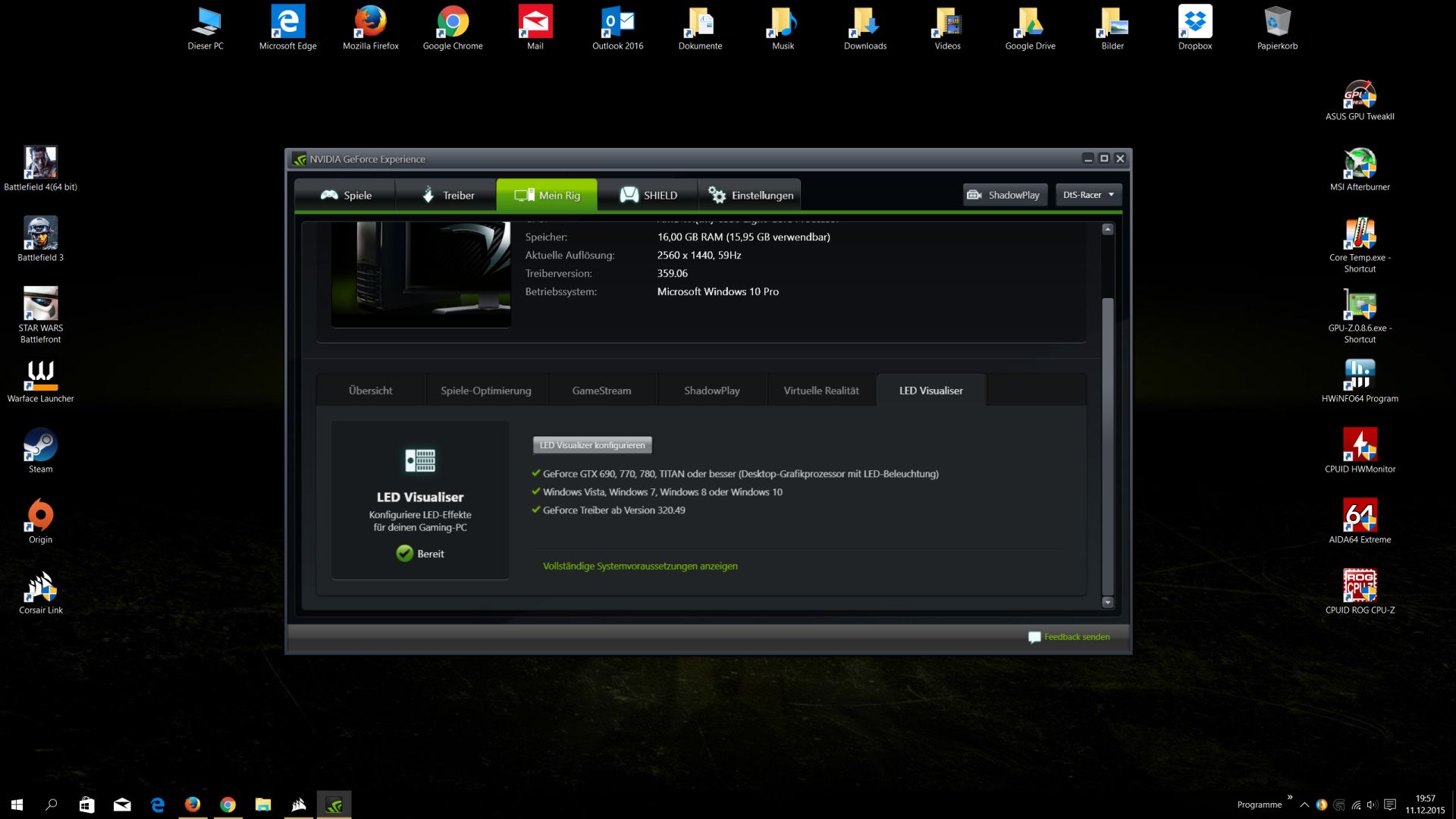Click the scrollbar up arrow

[1107, 229]
